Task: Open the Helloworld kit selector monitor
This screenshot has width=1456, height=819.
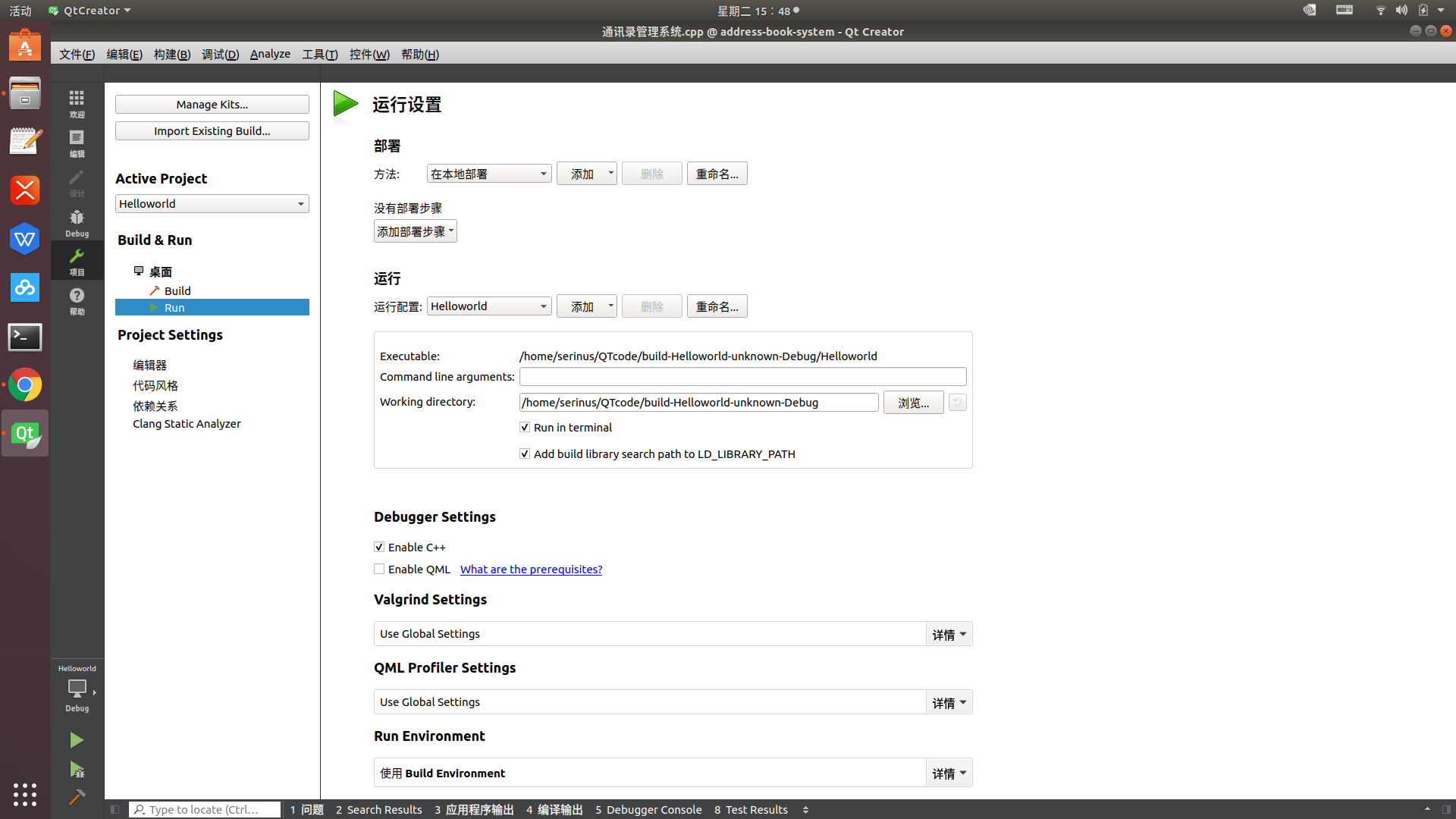Action: (x=77, y=688)
